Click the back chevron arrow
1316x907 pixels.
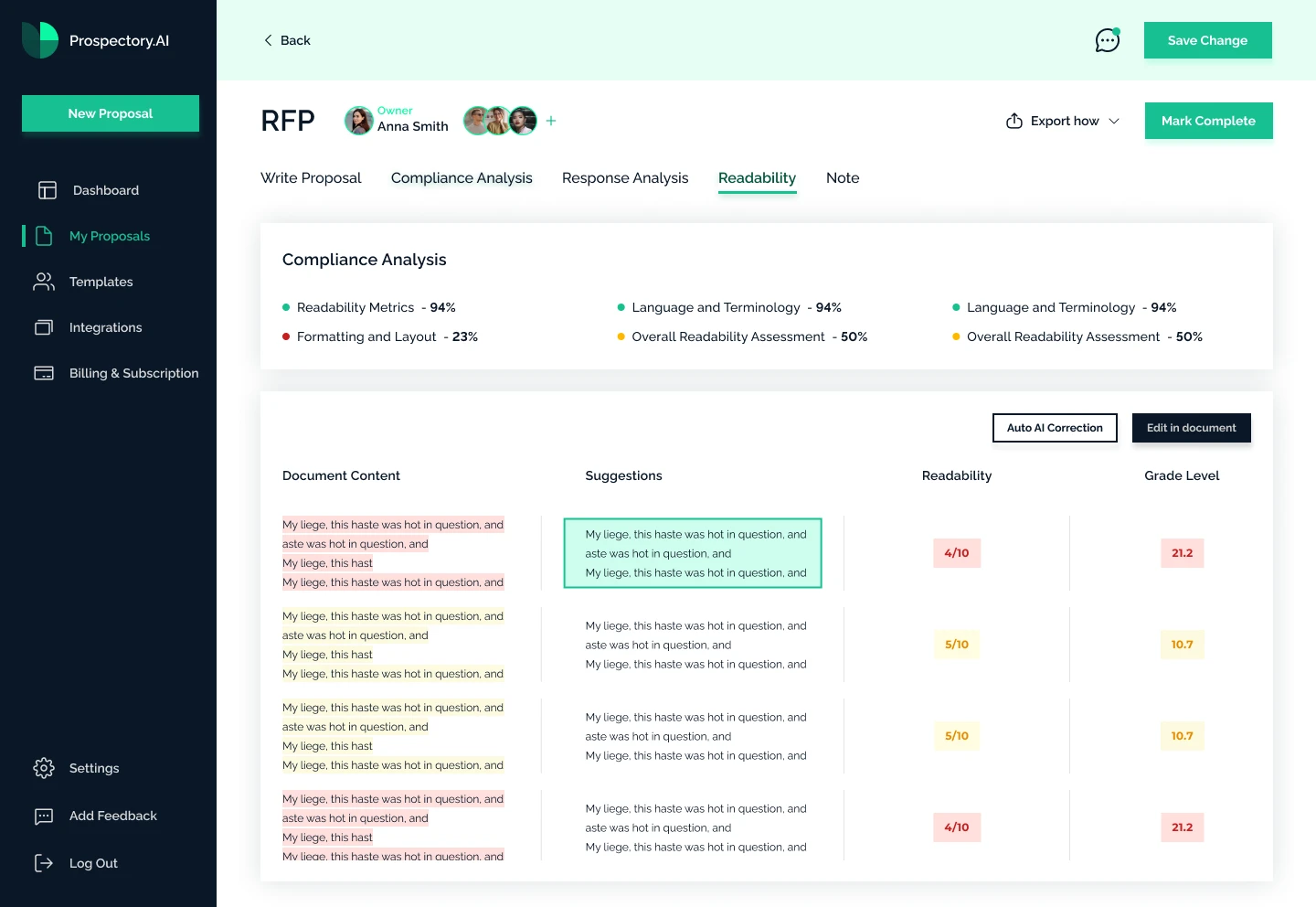point(268,40)
